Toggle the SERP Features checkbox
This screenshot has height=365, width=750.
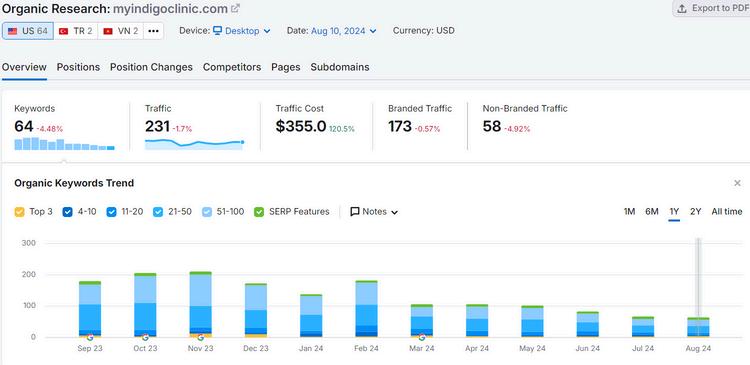click(x=259, y=211)
